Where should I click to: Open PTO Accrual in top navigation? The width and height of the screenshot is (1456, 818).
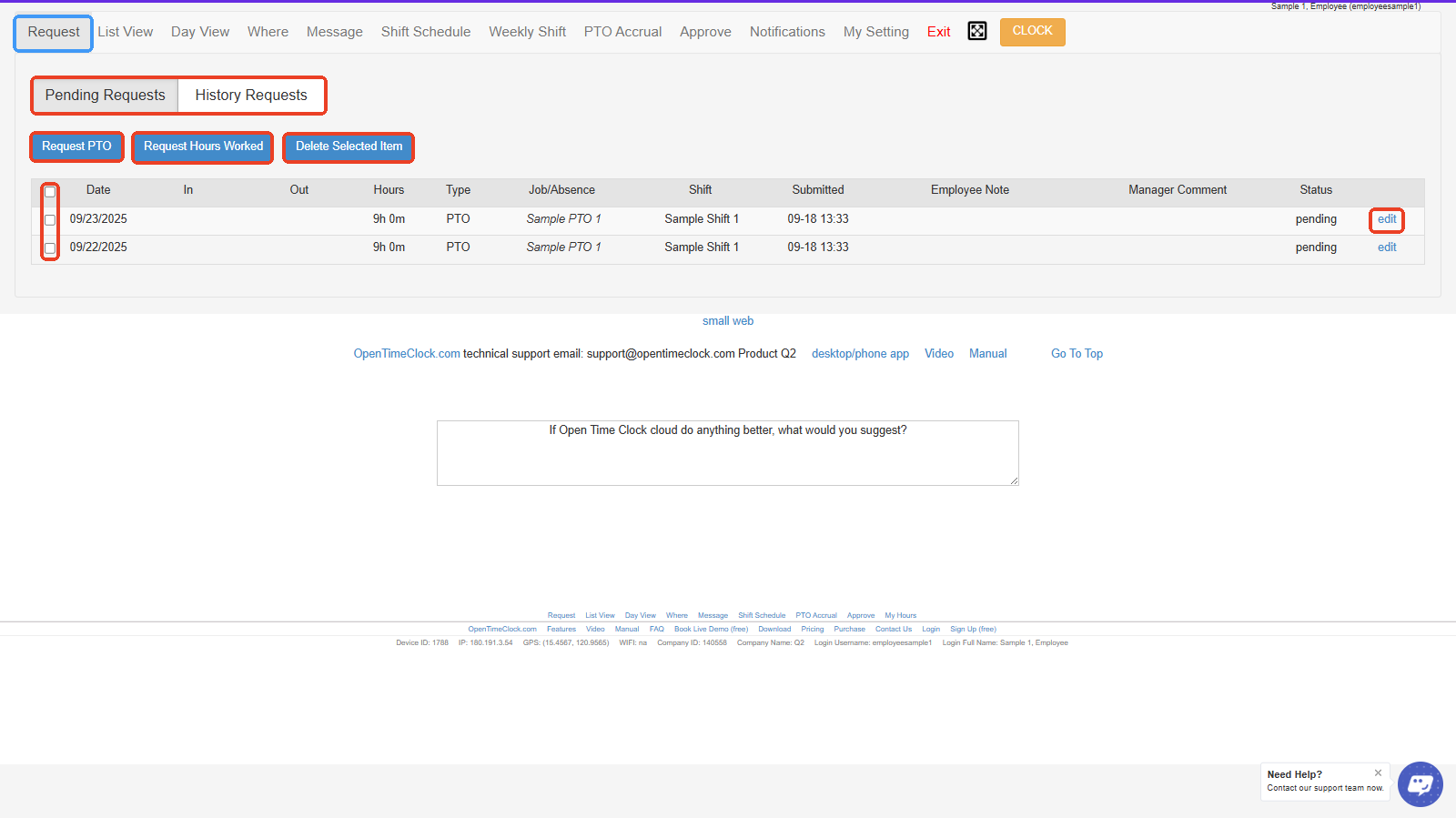point(622,32)
